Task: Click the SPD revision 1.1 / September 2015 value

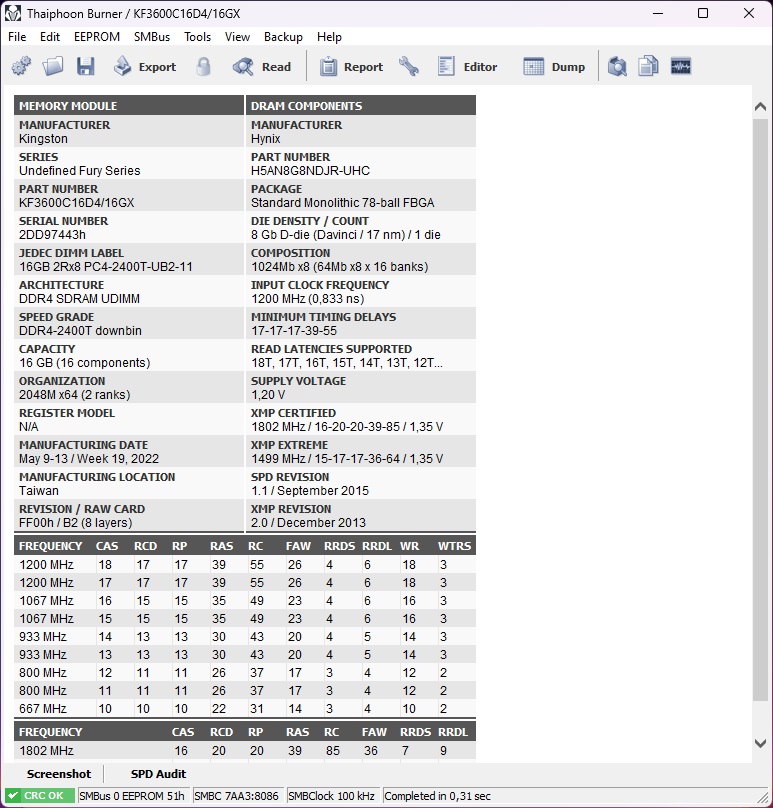Action: 310,491
